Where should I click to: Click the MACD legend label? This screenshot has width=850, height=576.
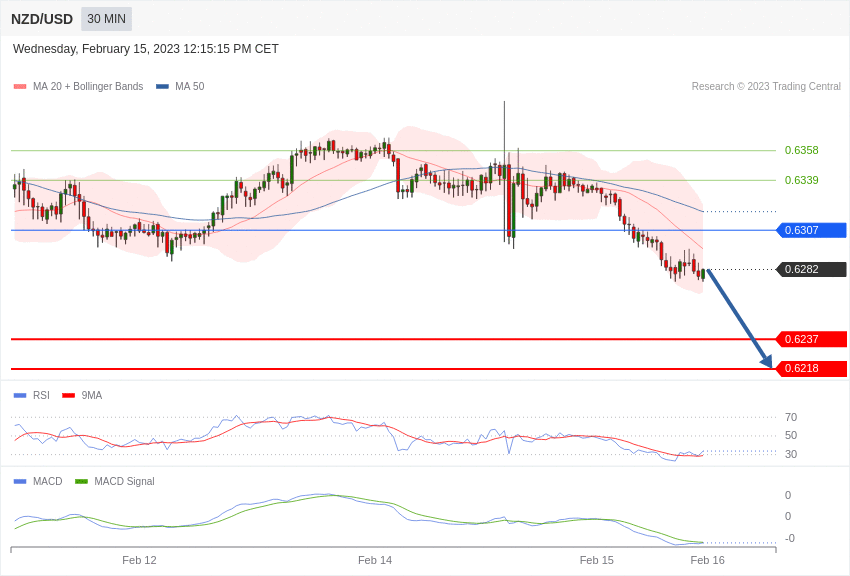pyautogui.click(x=48, y=481)
